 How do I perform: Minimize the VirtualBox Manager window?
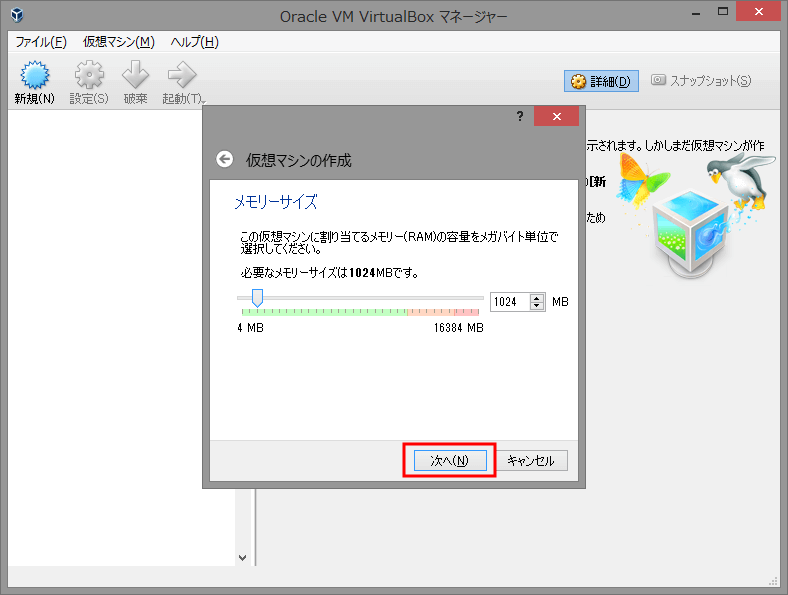pyautogui.click(x=696, y=12)
